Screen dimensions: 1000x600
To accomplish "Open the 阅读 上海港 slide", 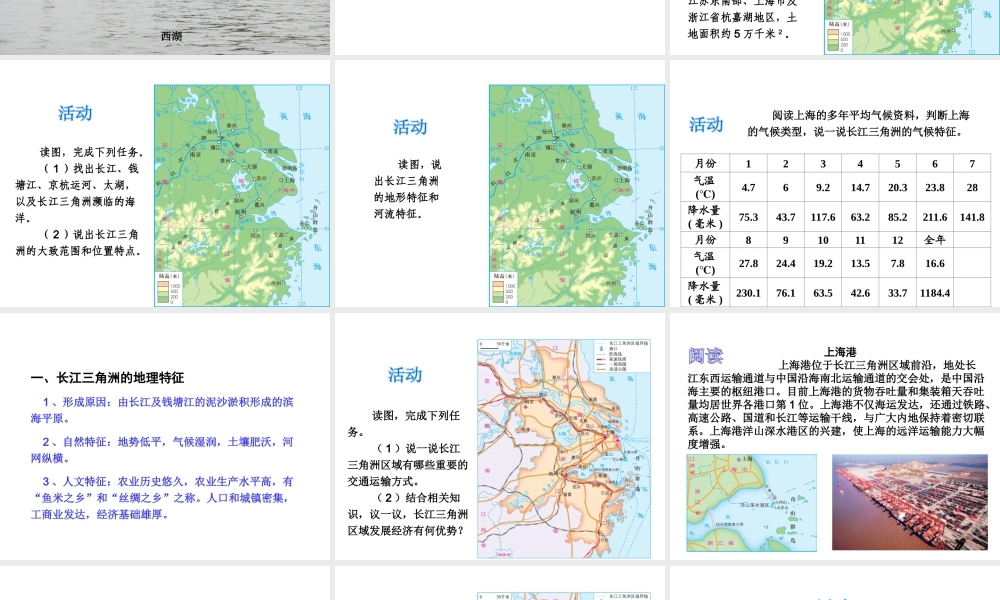I will coord(835,436).
